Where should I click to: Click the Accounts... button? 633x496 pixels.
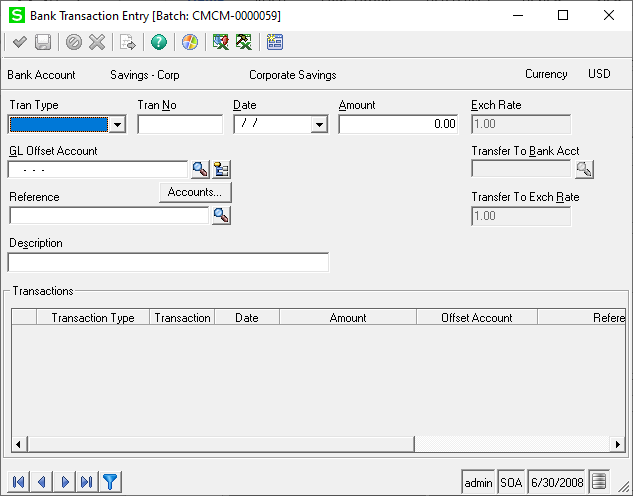tap(195, 192)
